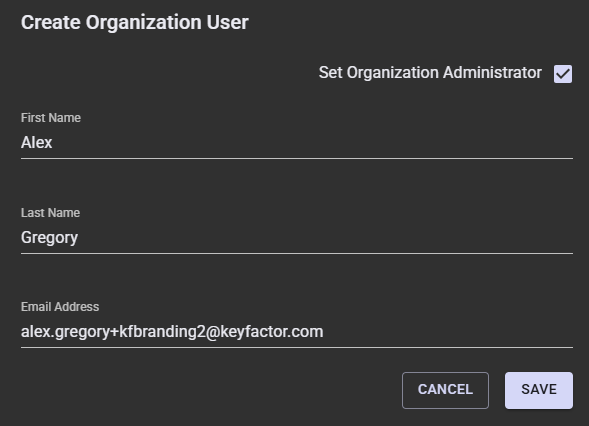Click the checkmark icon beside Organization Administrator
The width and height of the screenshot is (589, 426).
point(563,74)
